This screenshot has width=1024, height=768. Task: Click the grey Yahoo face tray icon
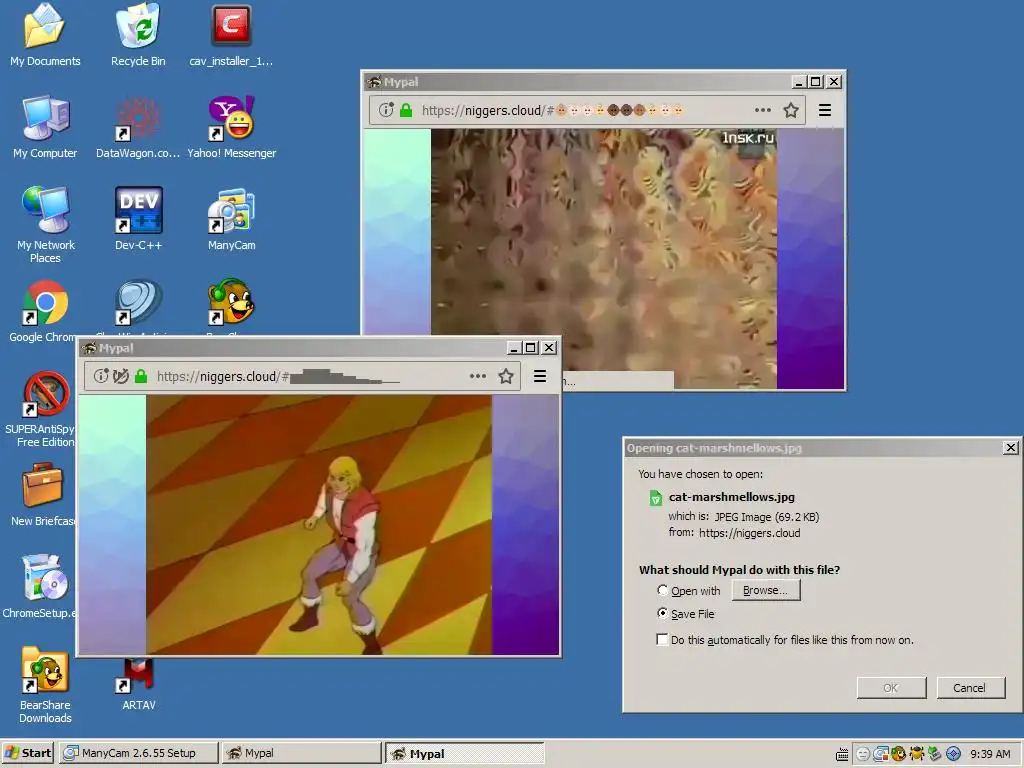click(863, 754)
